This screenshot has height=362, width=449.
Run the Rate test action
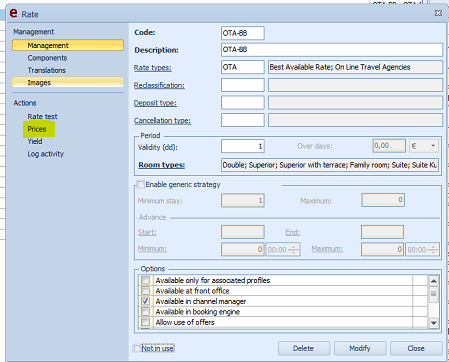(42, 117)
